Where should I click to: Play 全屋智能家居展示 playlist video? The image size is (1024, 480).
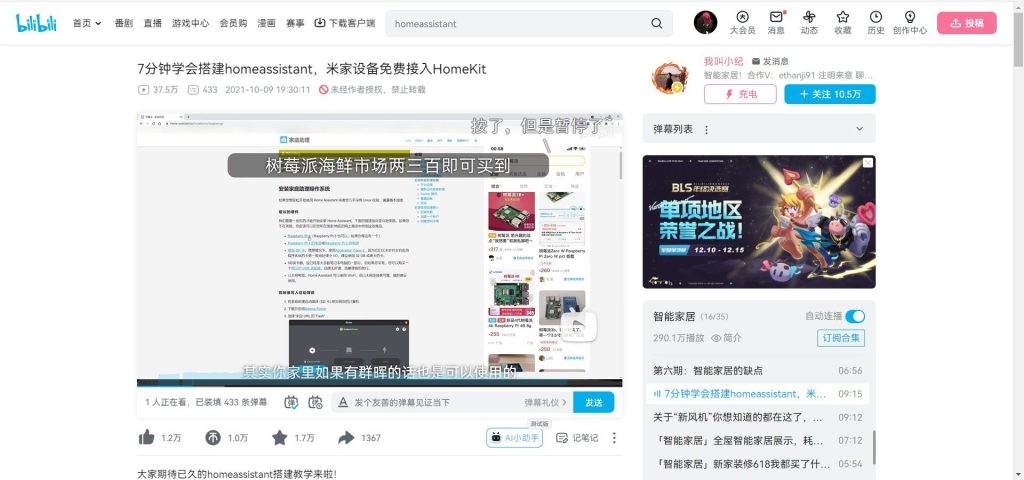pyautogui.click(x=758, y=440)
